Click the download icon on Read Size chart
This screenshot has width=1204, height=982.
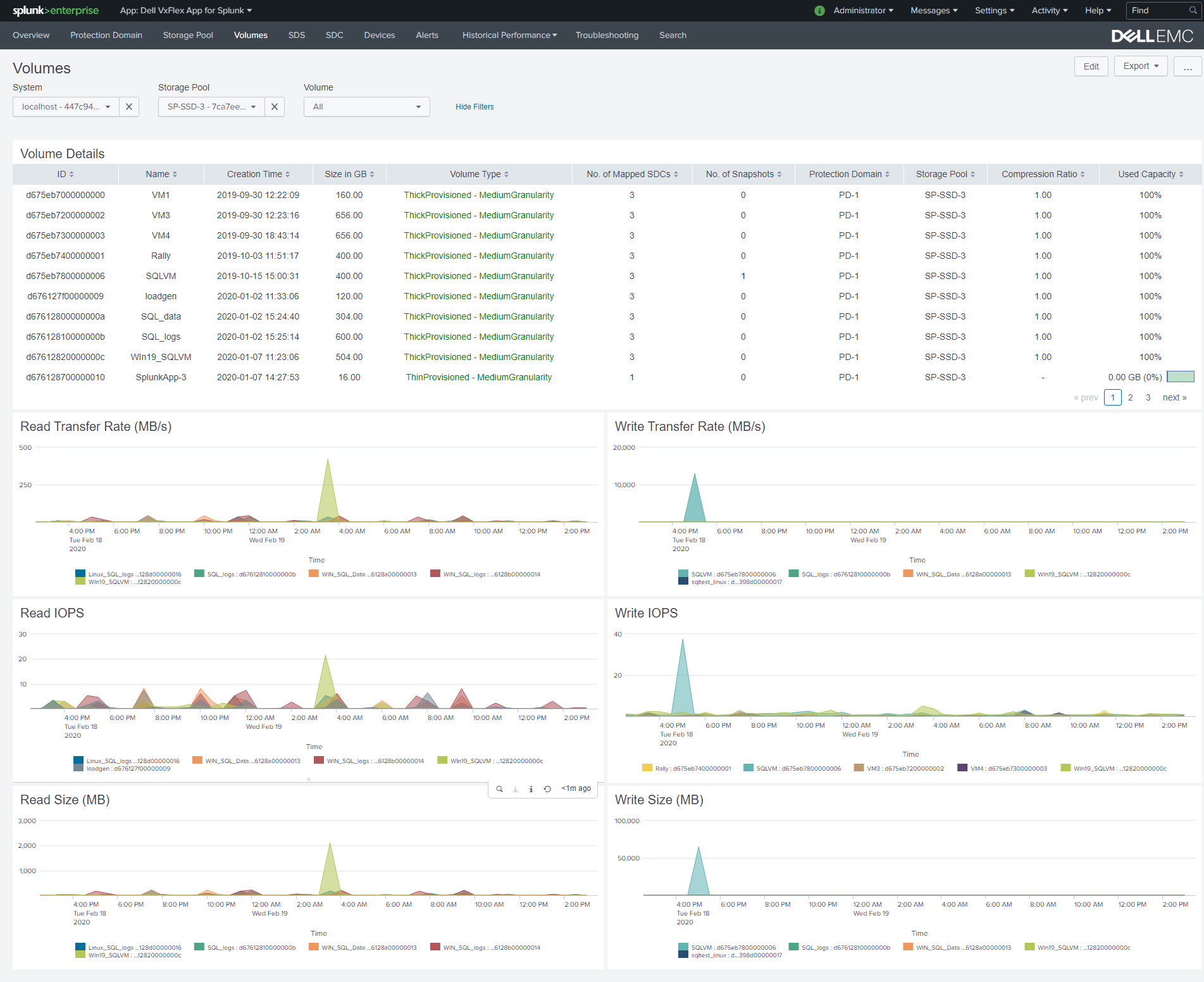(515, 788)
